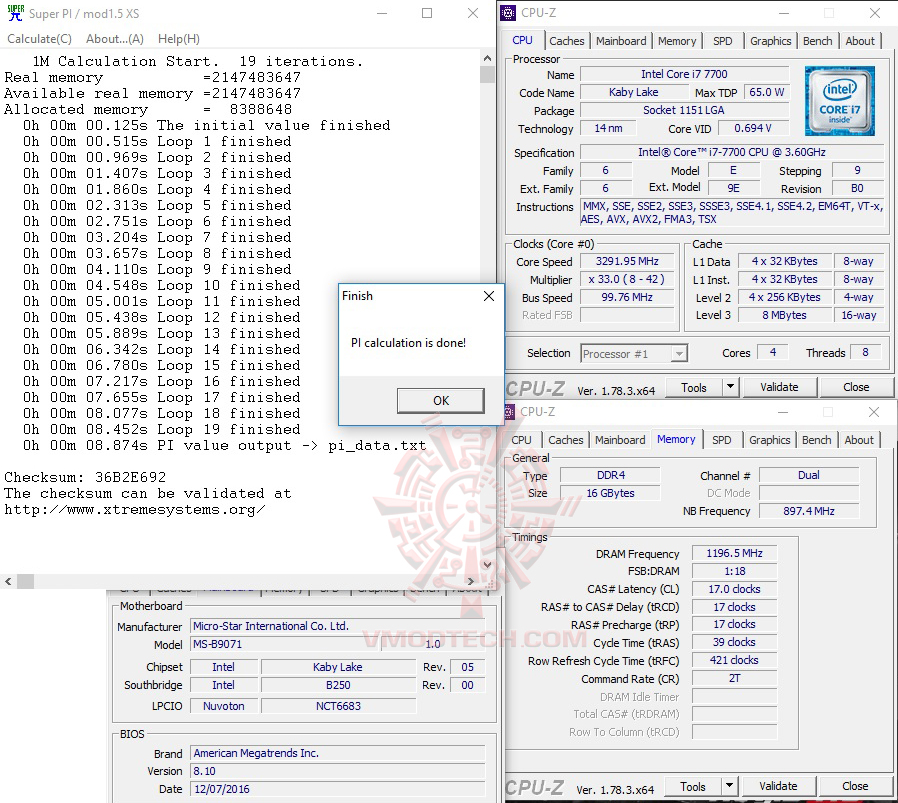The width and height of the screenshot is (898, 803).
Task: Click Close button in lower CPU-Z window
Action: (854, 787)
